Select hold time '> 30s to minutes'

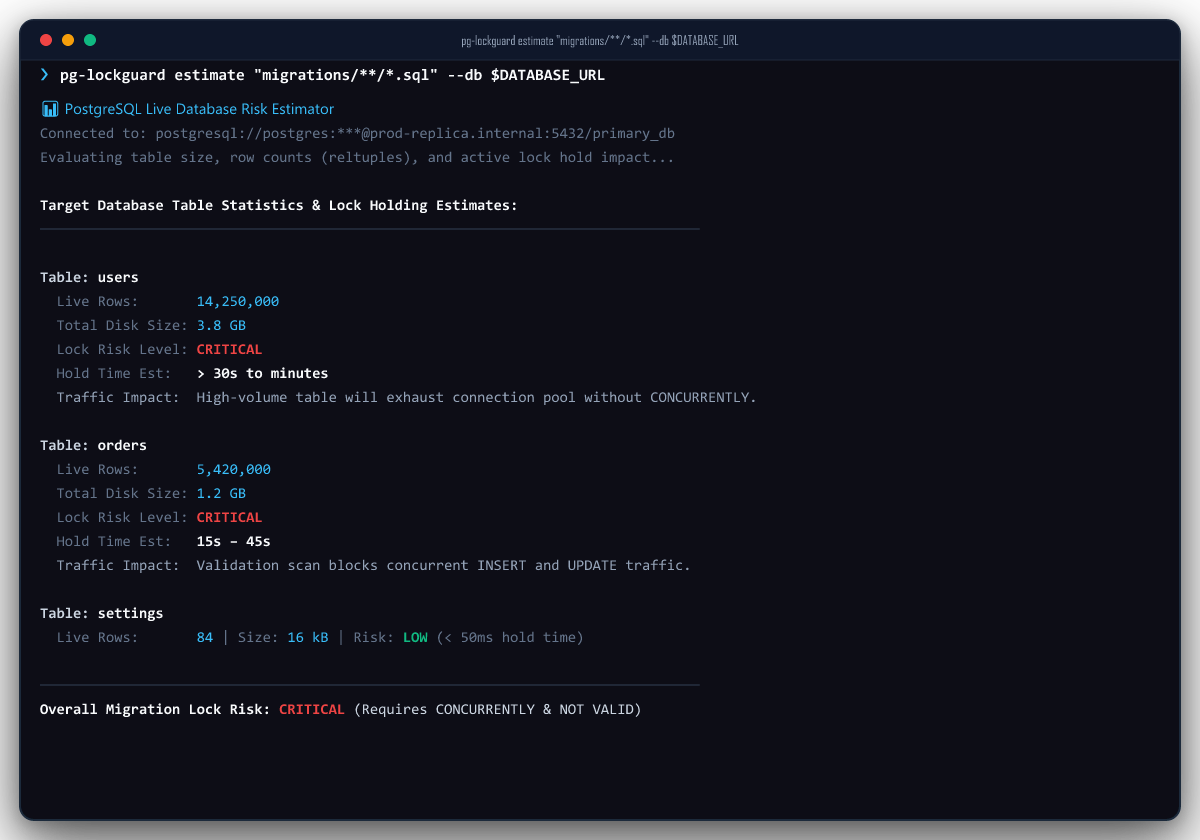click(262, 373)
